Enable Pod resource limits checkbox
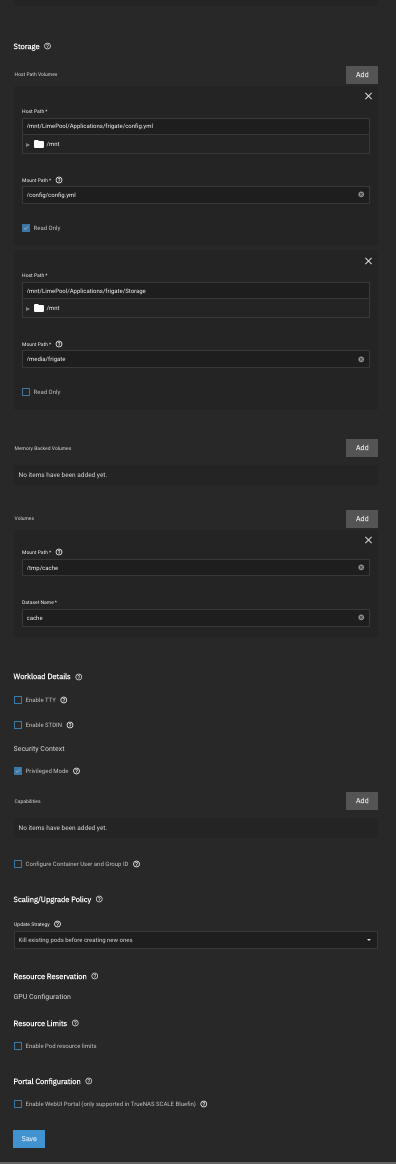This screenshot has width=396, height=1164. [x=18, y=1046]
